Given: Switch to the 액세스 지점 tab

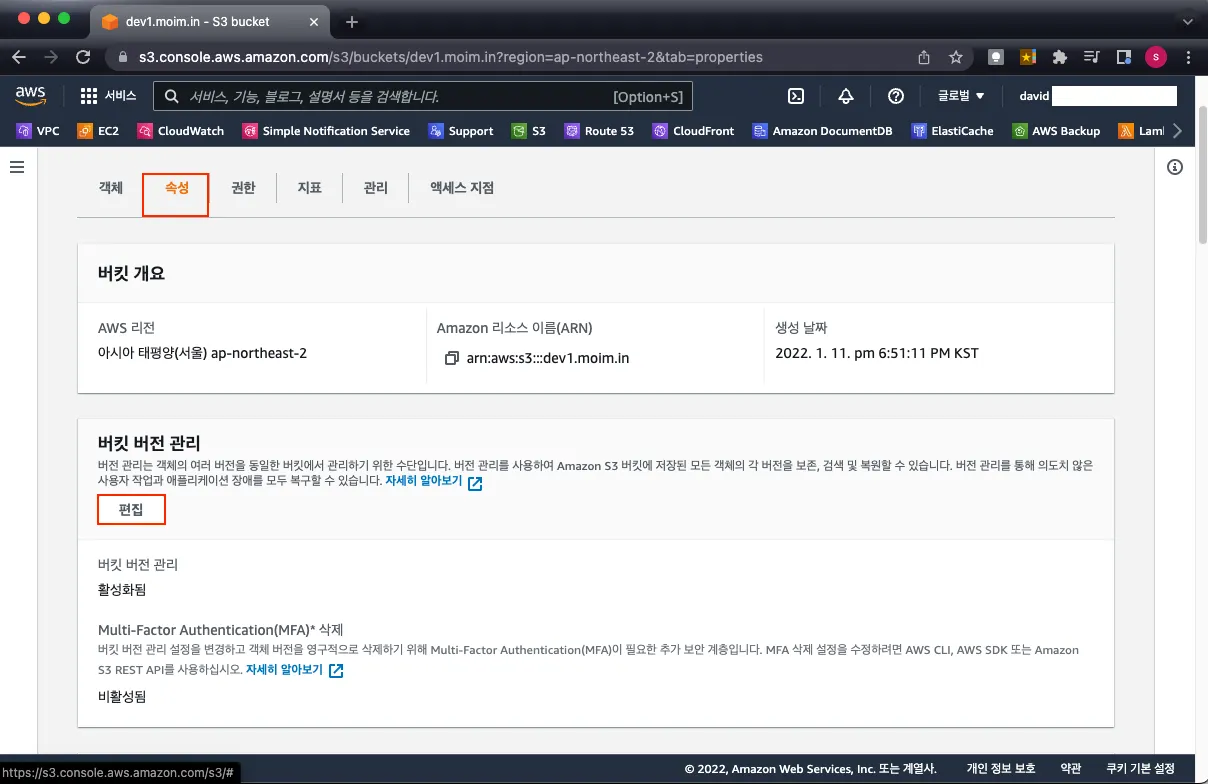Looking at the screenshot, I should [462, 187].
